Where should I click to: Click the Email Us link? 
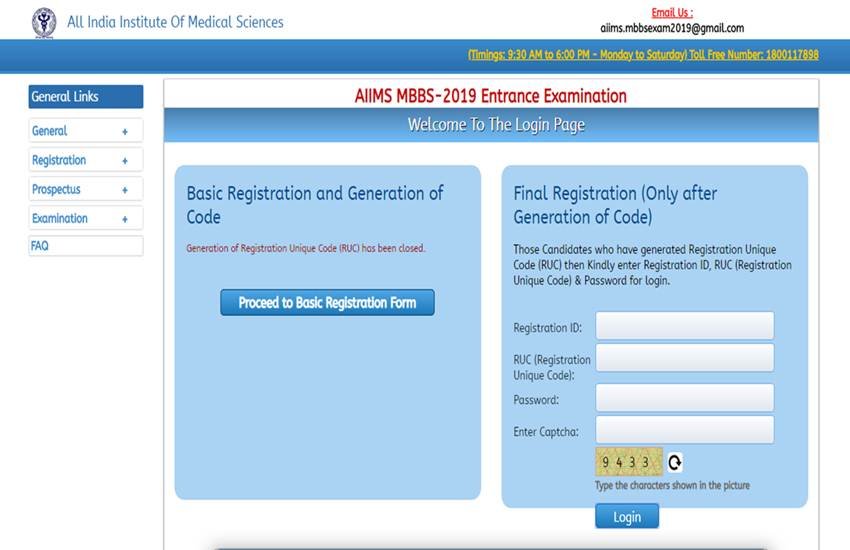pyautogui.click(x=672, y=13)
